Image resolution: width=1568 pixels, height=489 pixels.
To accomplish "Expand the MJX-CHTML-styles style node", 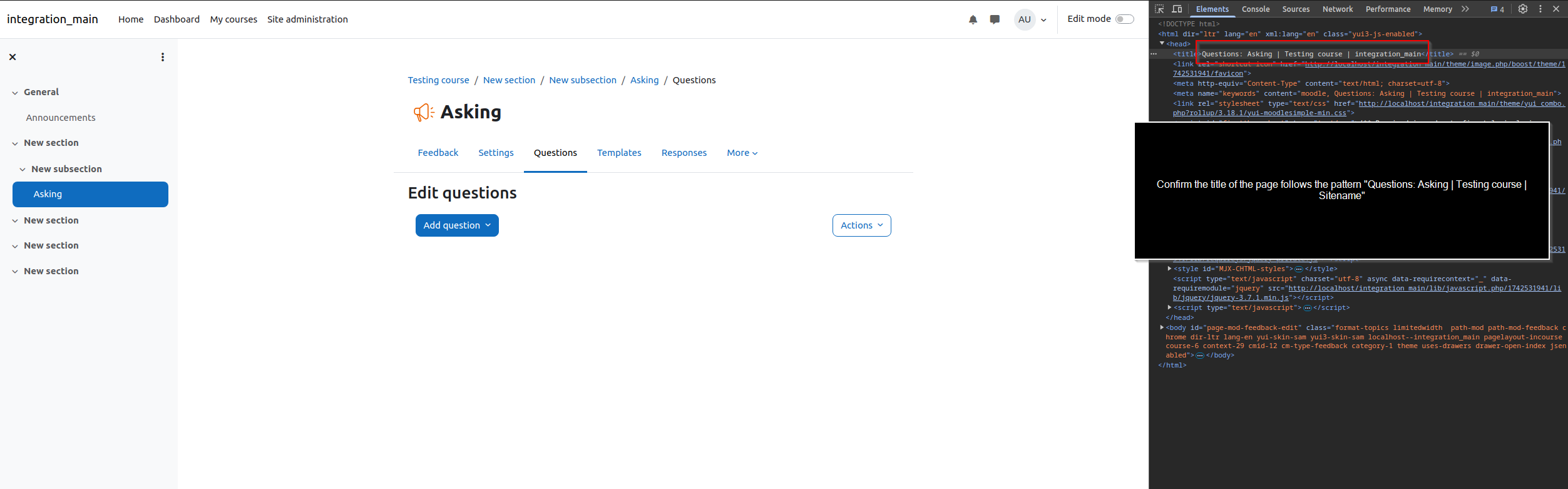I will pos(1169,269).
